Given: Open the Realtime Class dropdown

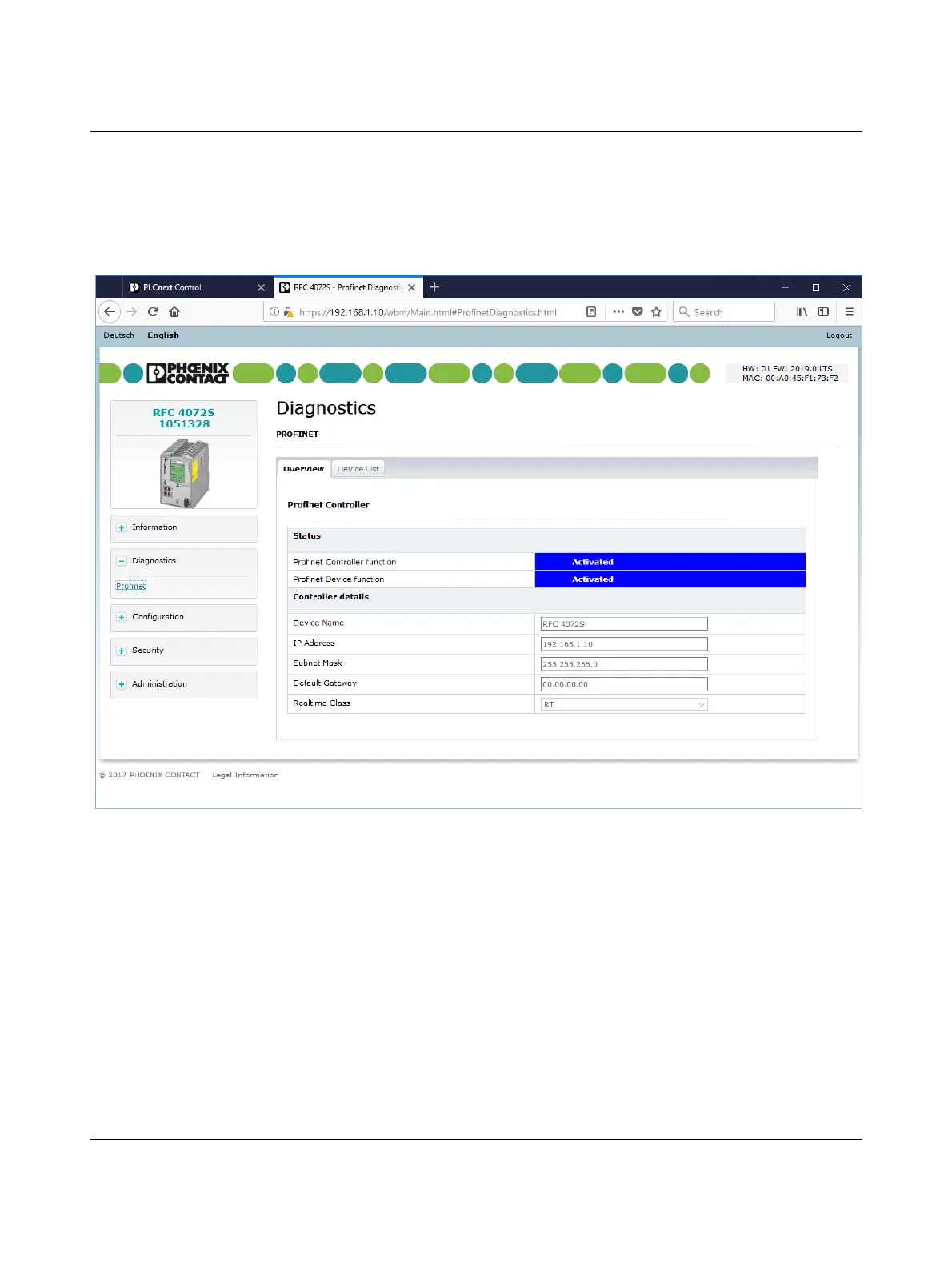Looking at the screenshot, I should click(624, 704).
